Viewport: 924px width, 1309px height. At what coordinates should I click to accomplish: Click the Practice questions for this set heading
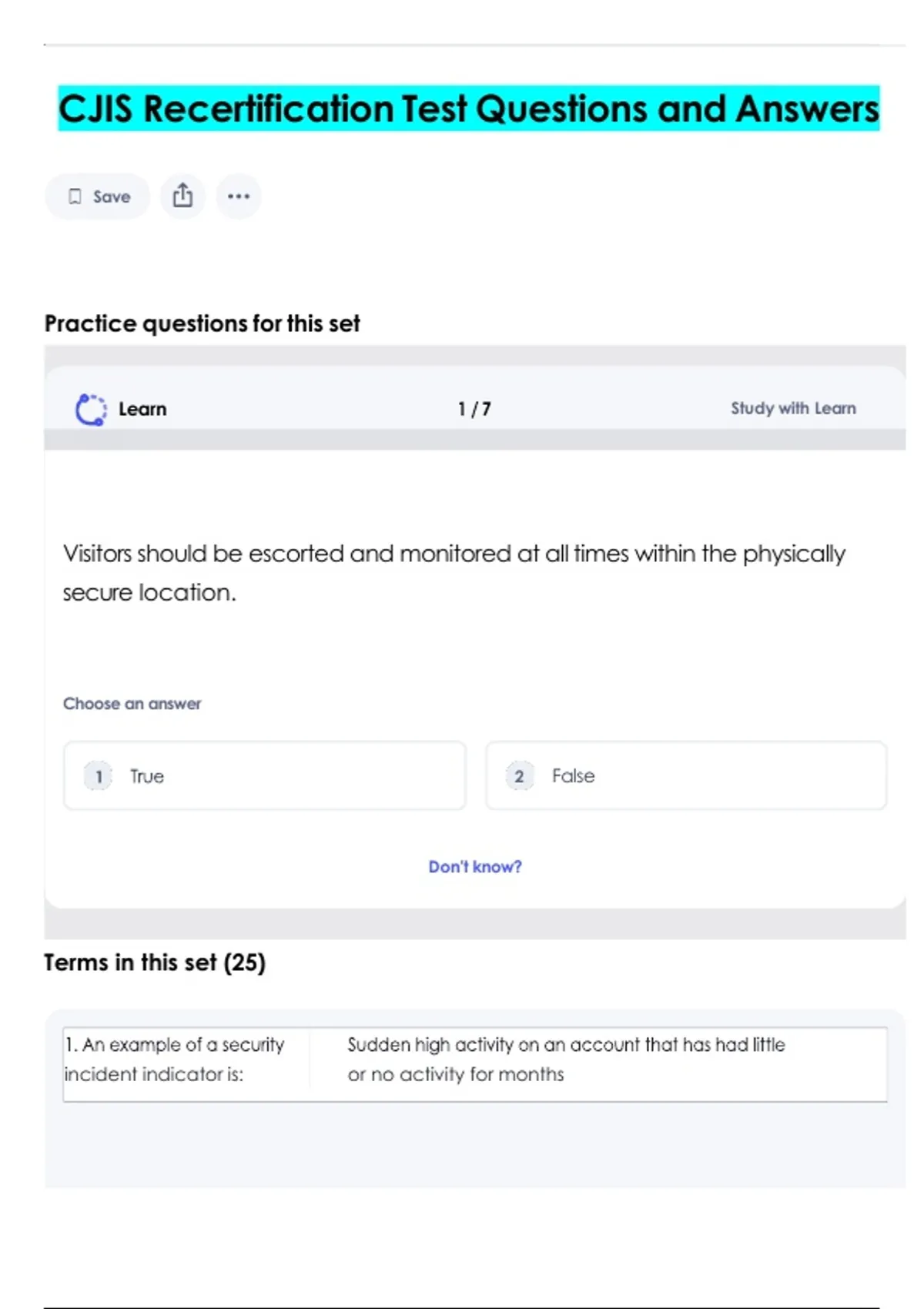click(x=203, y=323)
